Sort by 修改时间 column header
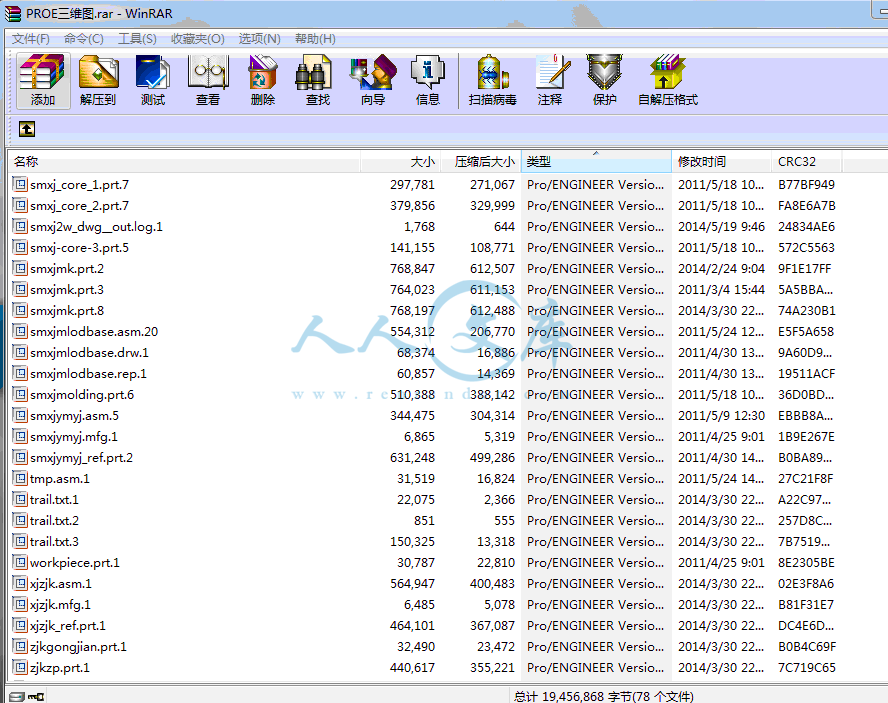The image size is (888, 703). 722,161
